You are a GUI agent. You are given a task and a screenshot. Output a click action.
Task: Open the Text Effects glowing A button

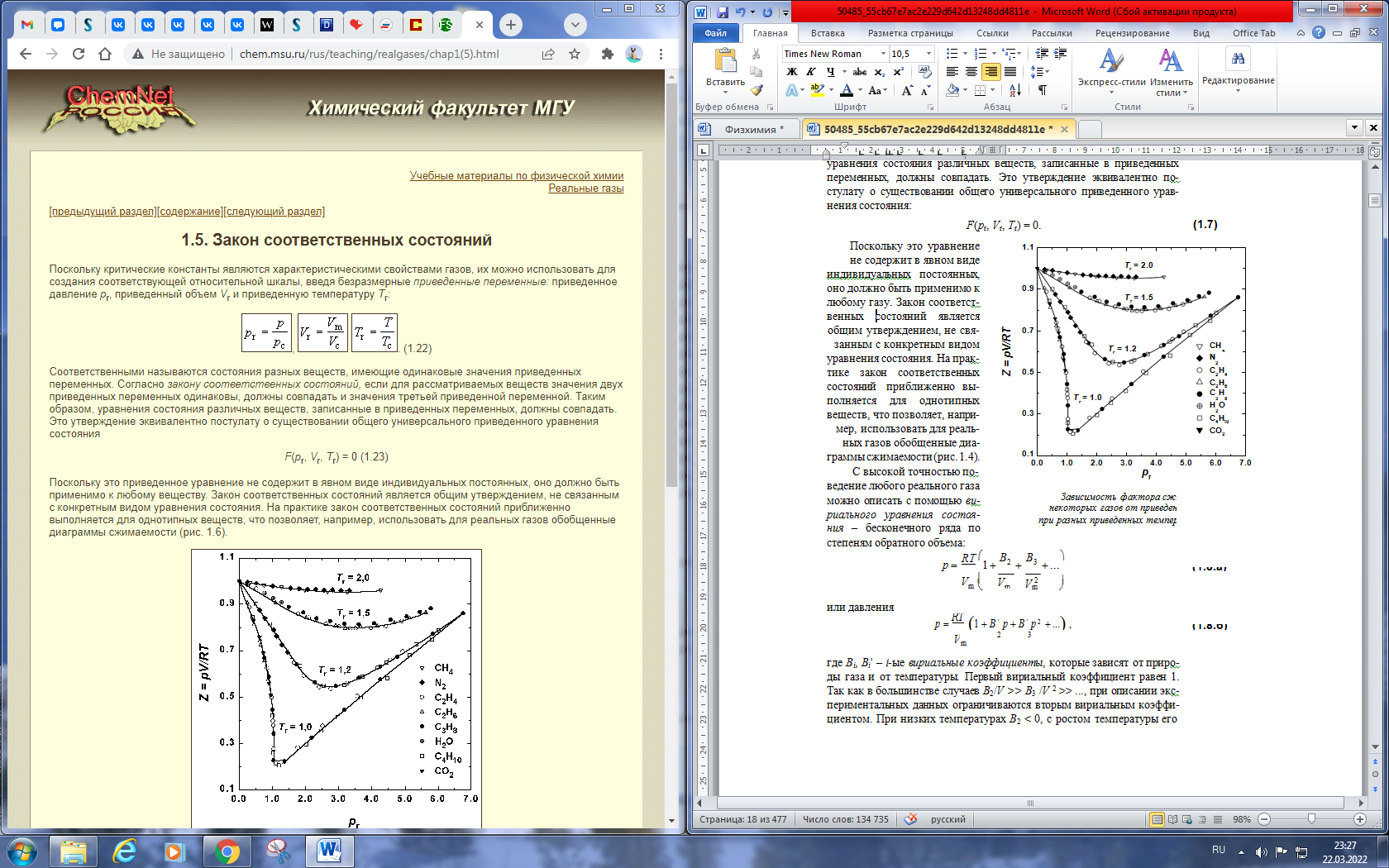point(792,90)
